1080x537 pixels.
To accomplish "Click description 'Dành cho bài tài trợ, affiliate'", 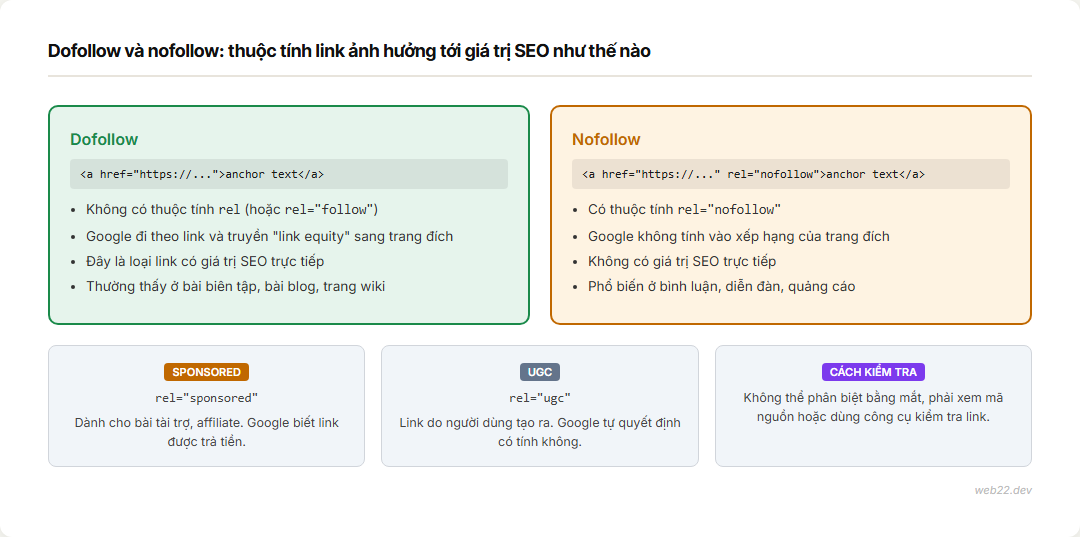I will coord(207,432).
